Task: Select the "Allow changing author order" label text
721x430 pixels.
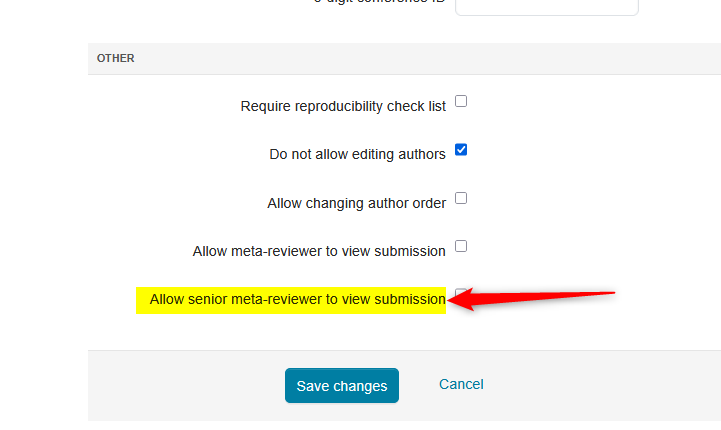Action: [356, 203]
